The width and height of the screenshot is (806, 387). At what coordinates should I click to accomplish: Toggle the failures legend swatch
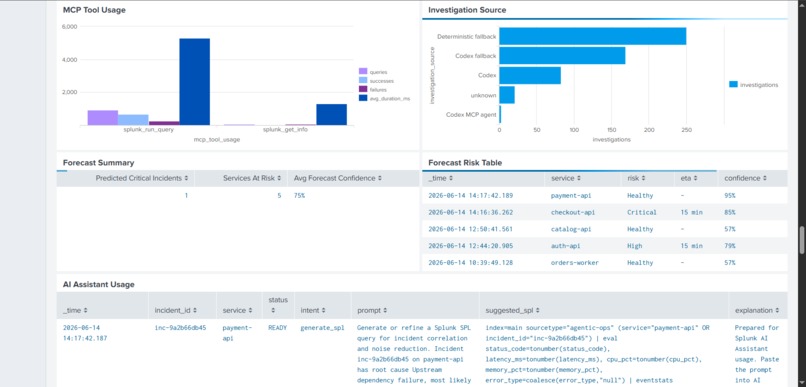pos(363,89)
